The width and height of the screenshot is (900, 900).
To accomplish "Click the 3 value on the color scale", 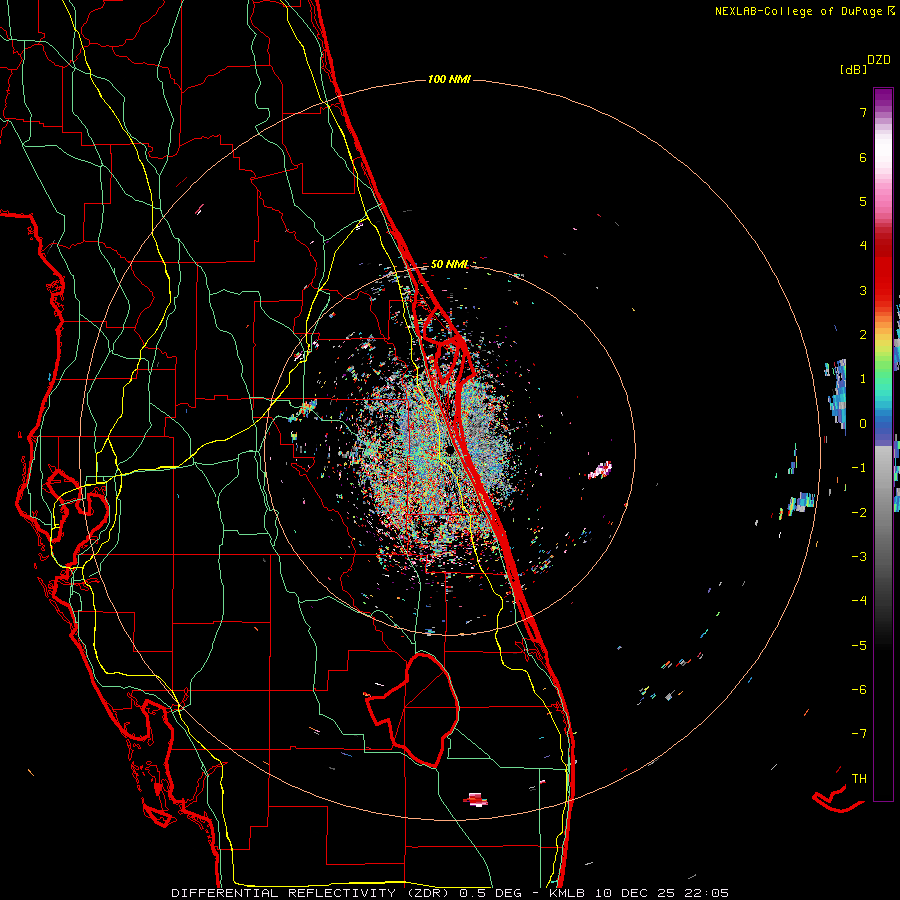I will (863, 290).
